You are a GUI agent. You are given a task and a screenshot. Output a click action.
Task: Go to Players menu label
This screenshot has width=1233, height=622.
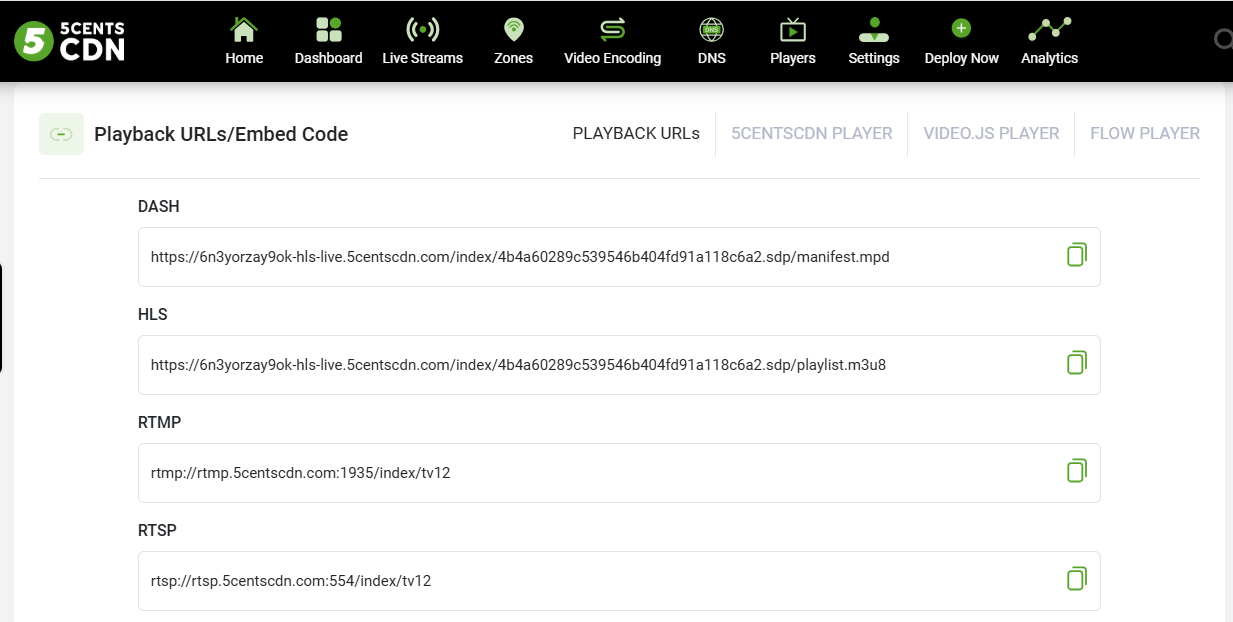[x=793, y=58]
